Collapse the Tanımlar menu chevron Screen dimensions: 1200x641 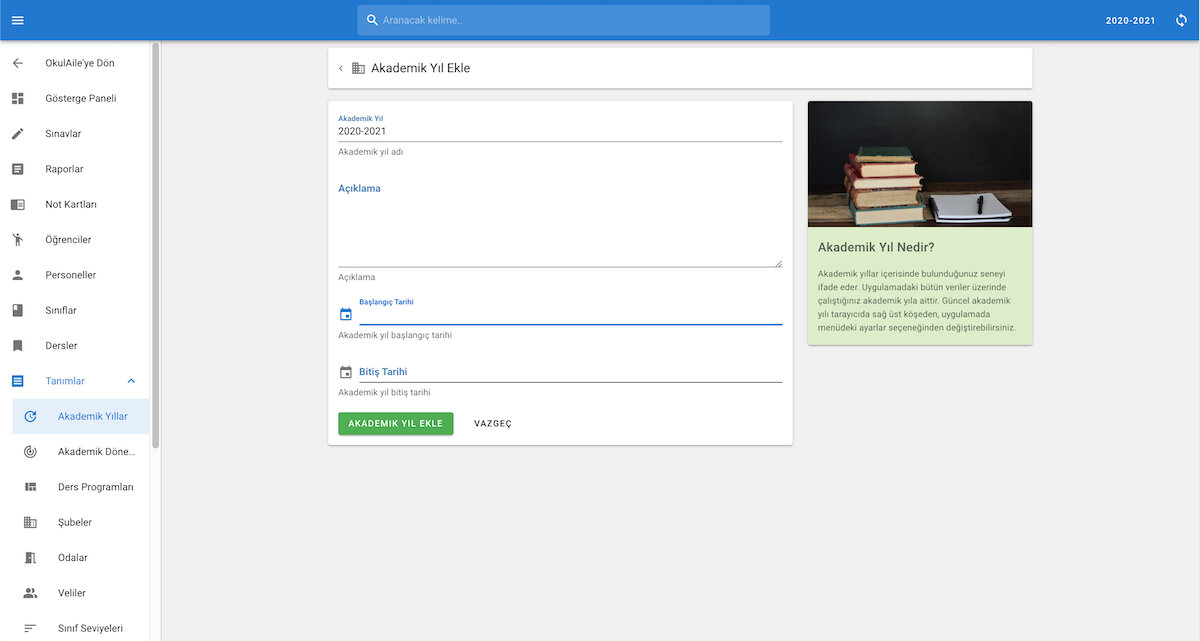131,381
